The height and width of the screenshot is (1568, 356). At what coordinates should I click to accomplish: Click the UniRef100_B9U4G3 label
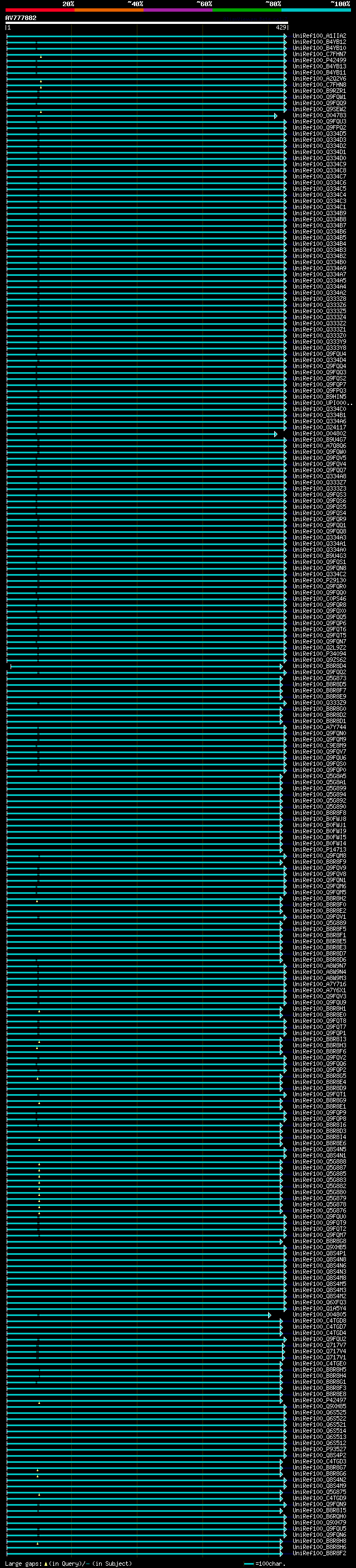point(319,556)
